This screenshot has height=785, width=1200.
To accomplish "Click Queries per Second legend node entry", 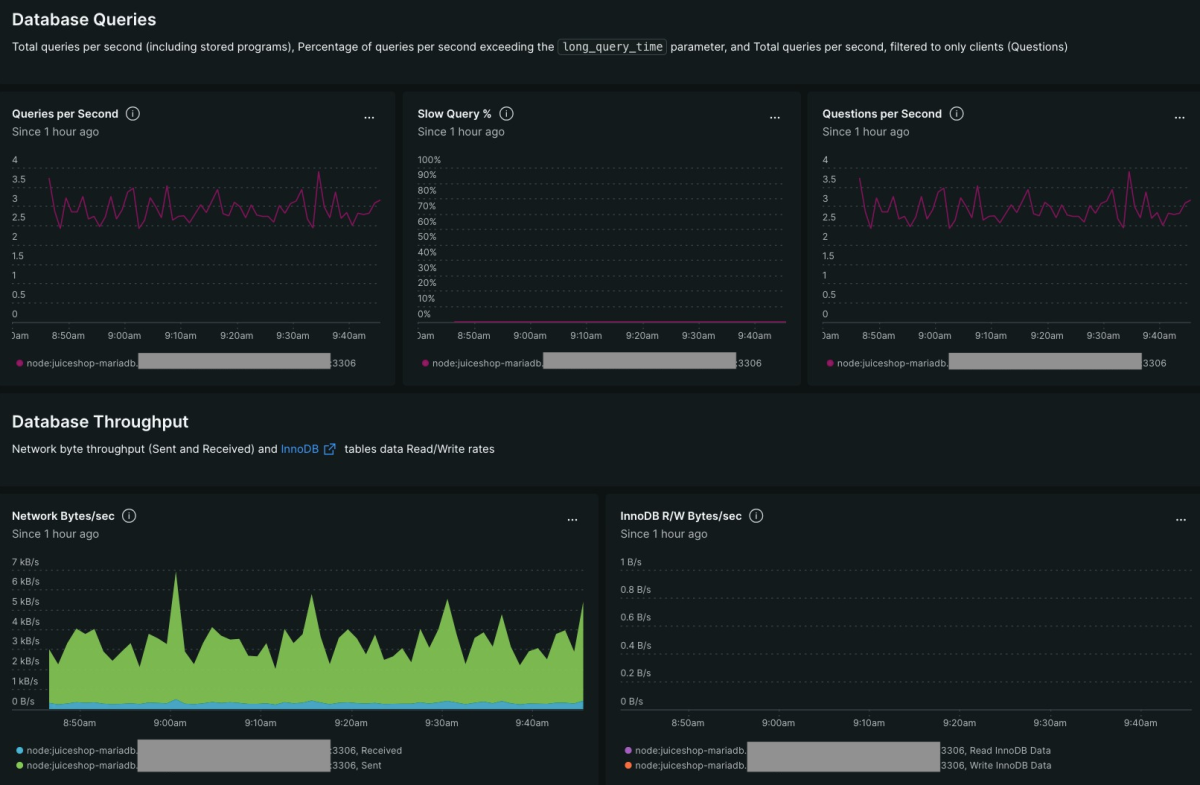I will pyautogui.click(x=78, y=363).
